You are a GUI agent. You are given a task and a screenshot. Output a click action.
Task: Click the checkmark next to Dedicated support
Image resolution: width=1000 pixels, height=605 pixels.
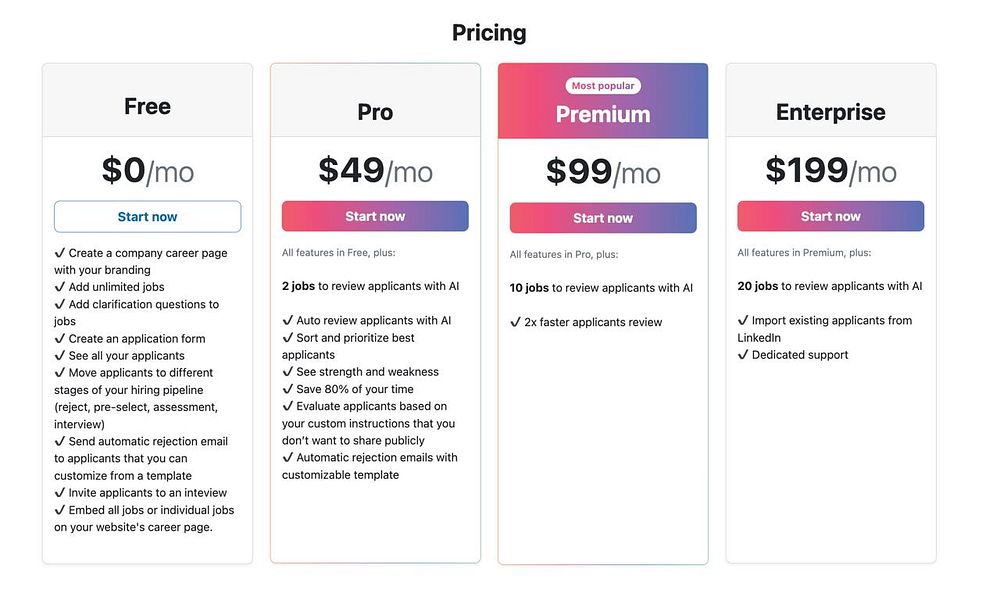(x=743, y=355)
